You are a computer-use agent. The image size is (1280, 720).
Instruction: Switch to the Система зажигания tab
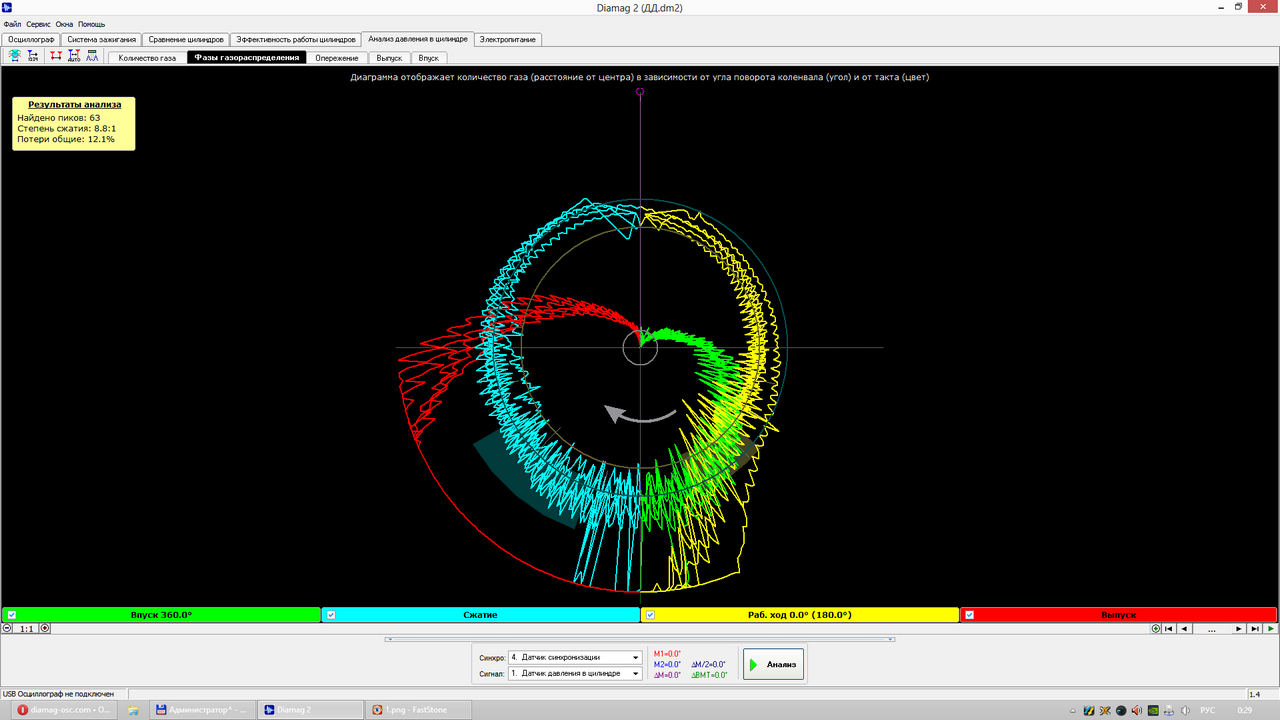101,40
